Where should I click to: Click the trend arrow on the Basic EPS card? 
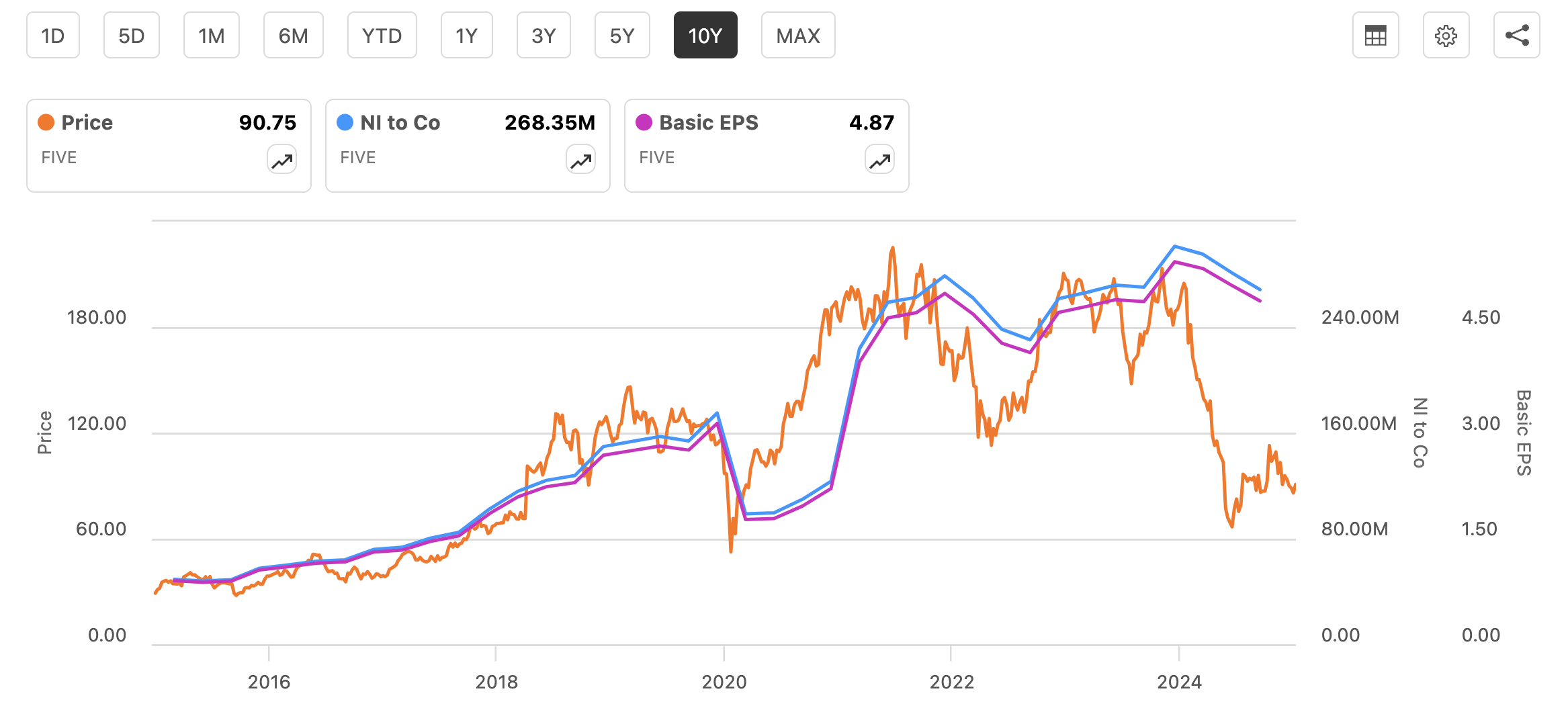pos(879,160)
